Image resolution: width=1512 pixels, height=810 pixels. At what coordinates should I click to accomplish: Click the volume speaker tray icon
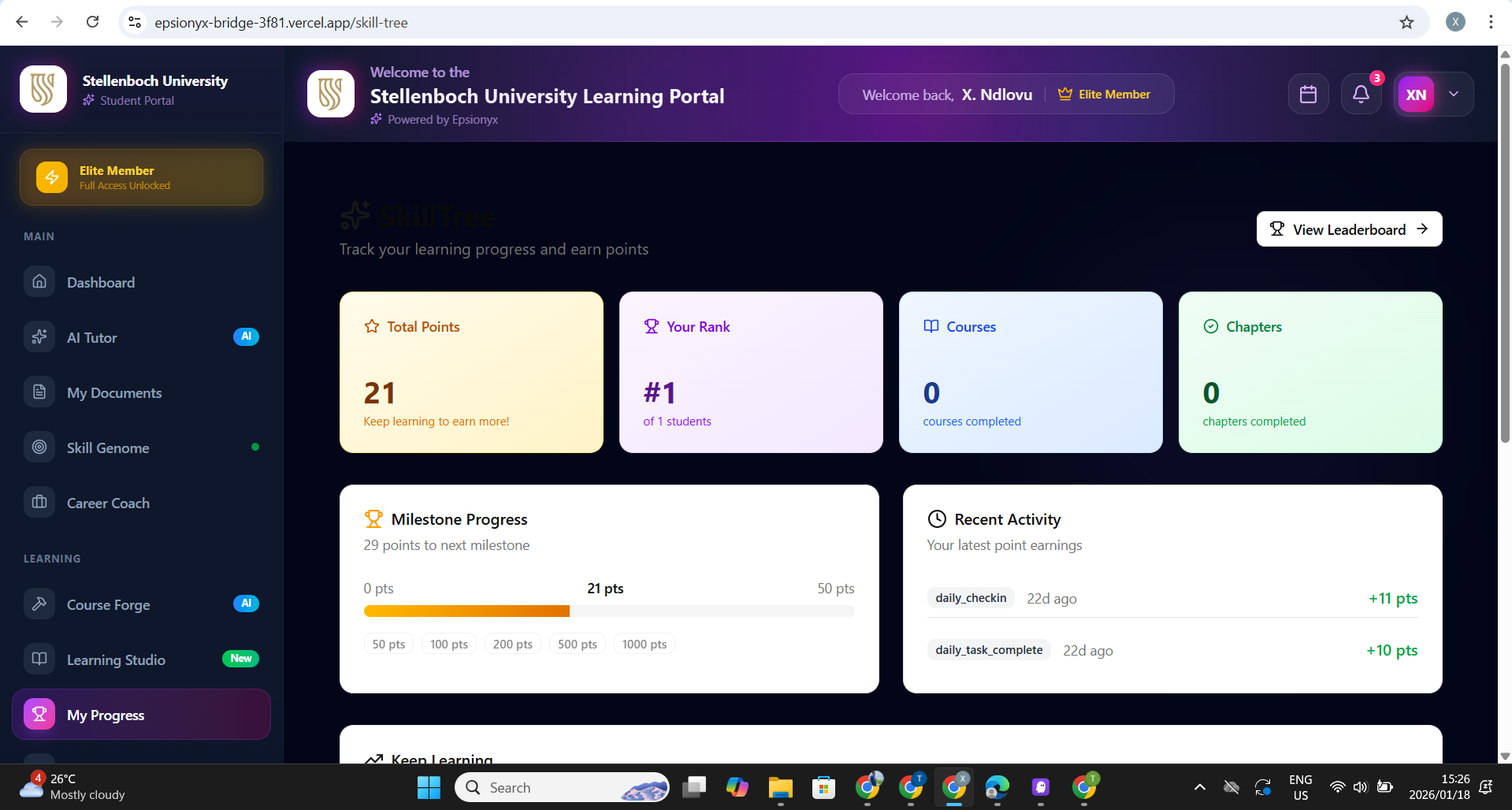click(1361, 787)
